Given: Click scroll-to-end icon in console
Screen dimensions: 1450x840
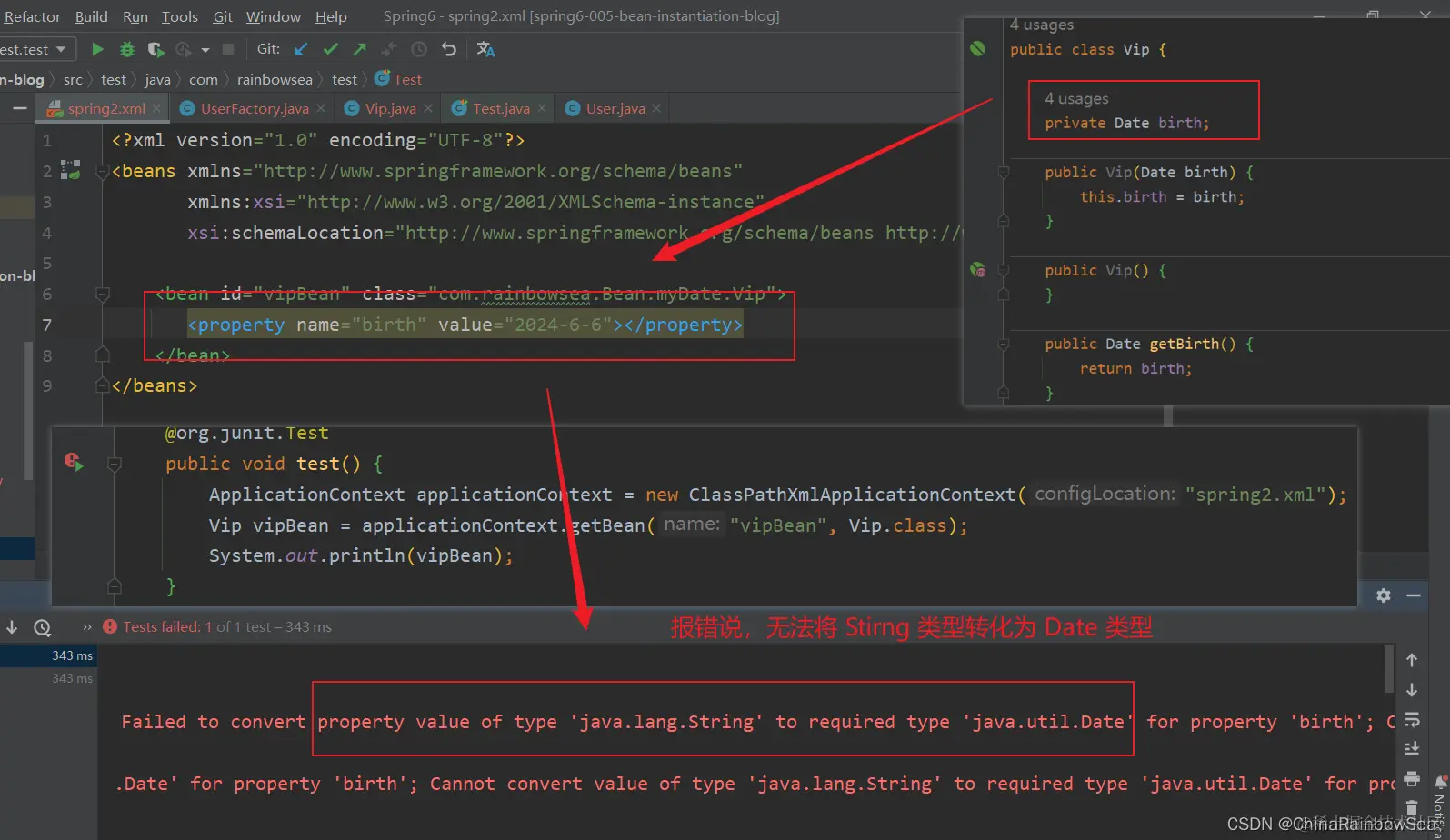Looking at the screenshot, I should (x=1412, y=748).
